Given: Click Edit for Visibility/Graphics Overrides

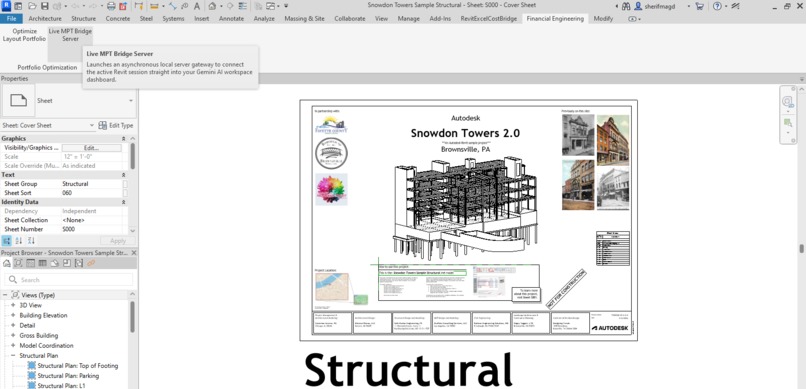Looking at the screenshot, I should pyautogui.click(x=91, y=148).
